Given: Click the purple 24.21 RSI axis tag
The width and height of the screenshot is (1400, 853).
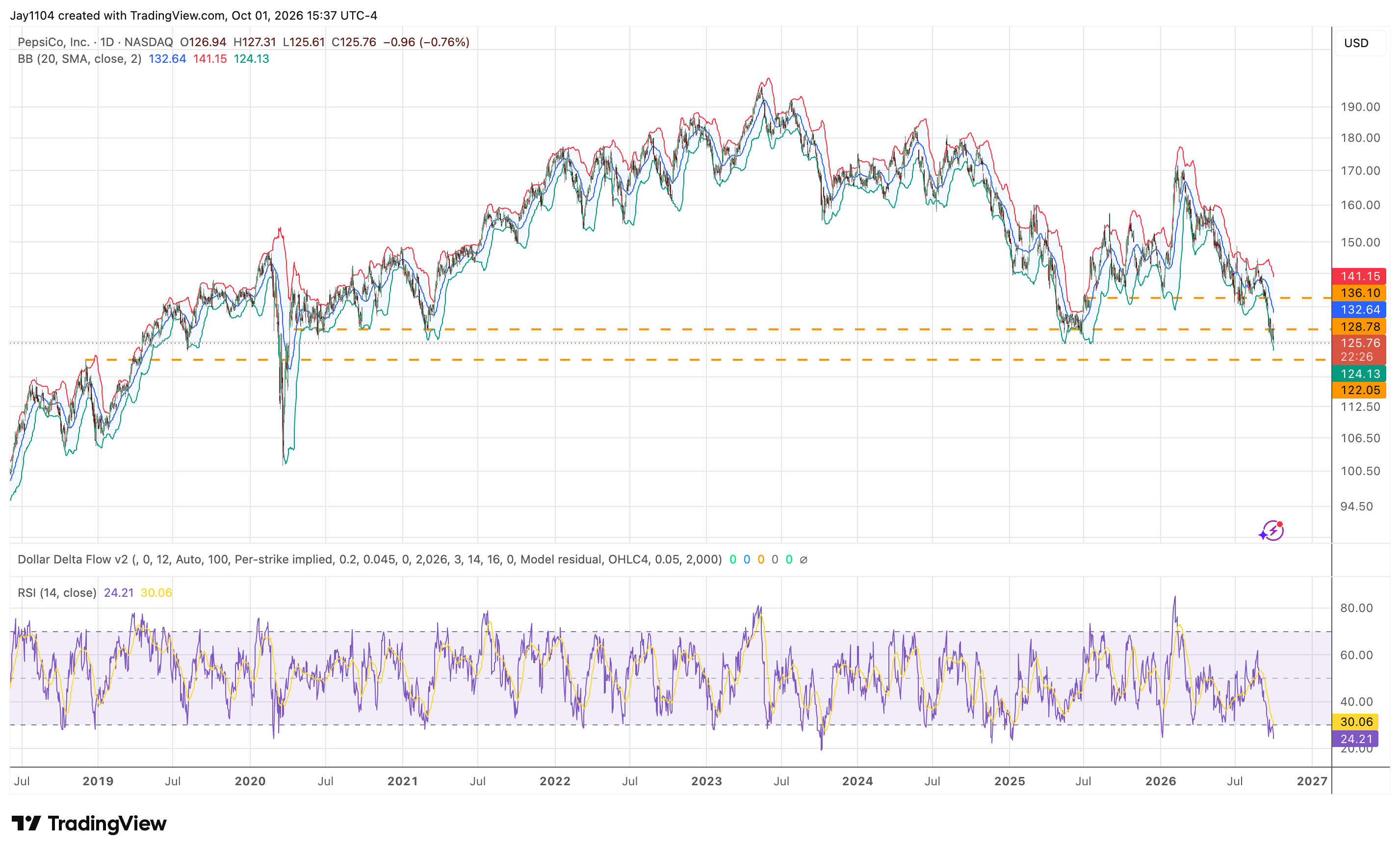Looking at the screenshot, I should click(1355, 739).
